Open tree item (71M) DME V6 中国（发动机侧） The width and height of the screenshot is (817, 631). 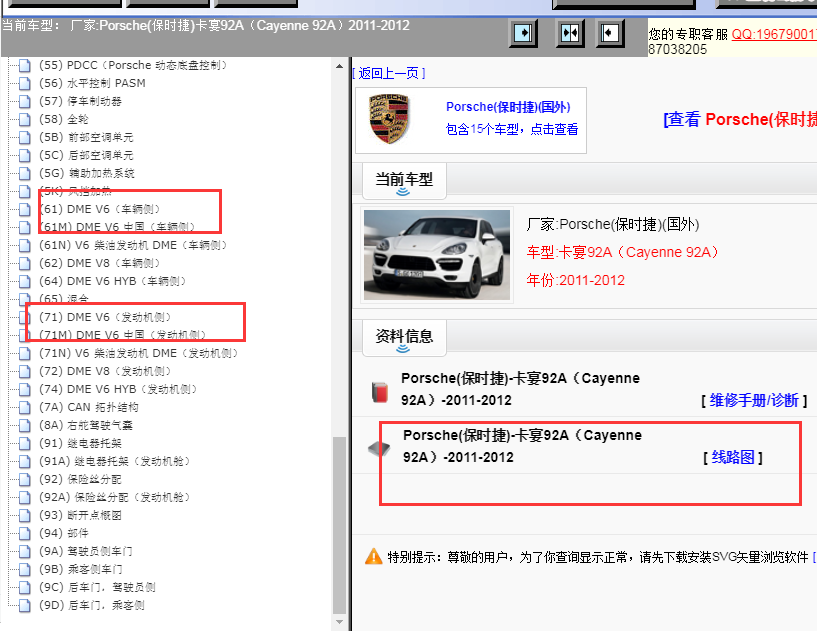tap(122, 335)
